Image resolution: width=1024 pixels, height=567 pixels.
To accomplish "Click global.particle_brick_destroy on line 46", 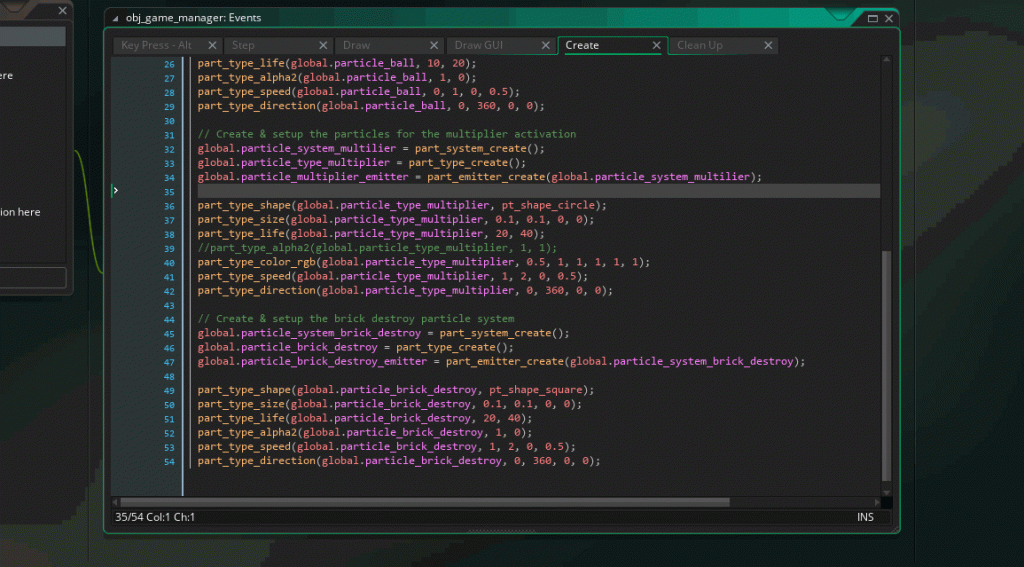I will tap(288, 347).
